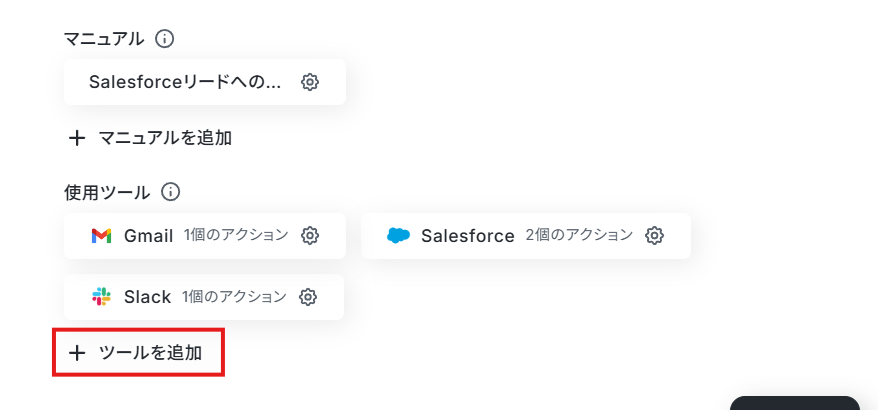Viewport: 878px width, 410px height.
Task: Click the info icon beside マニュアル
Action: tap(164, 39)
